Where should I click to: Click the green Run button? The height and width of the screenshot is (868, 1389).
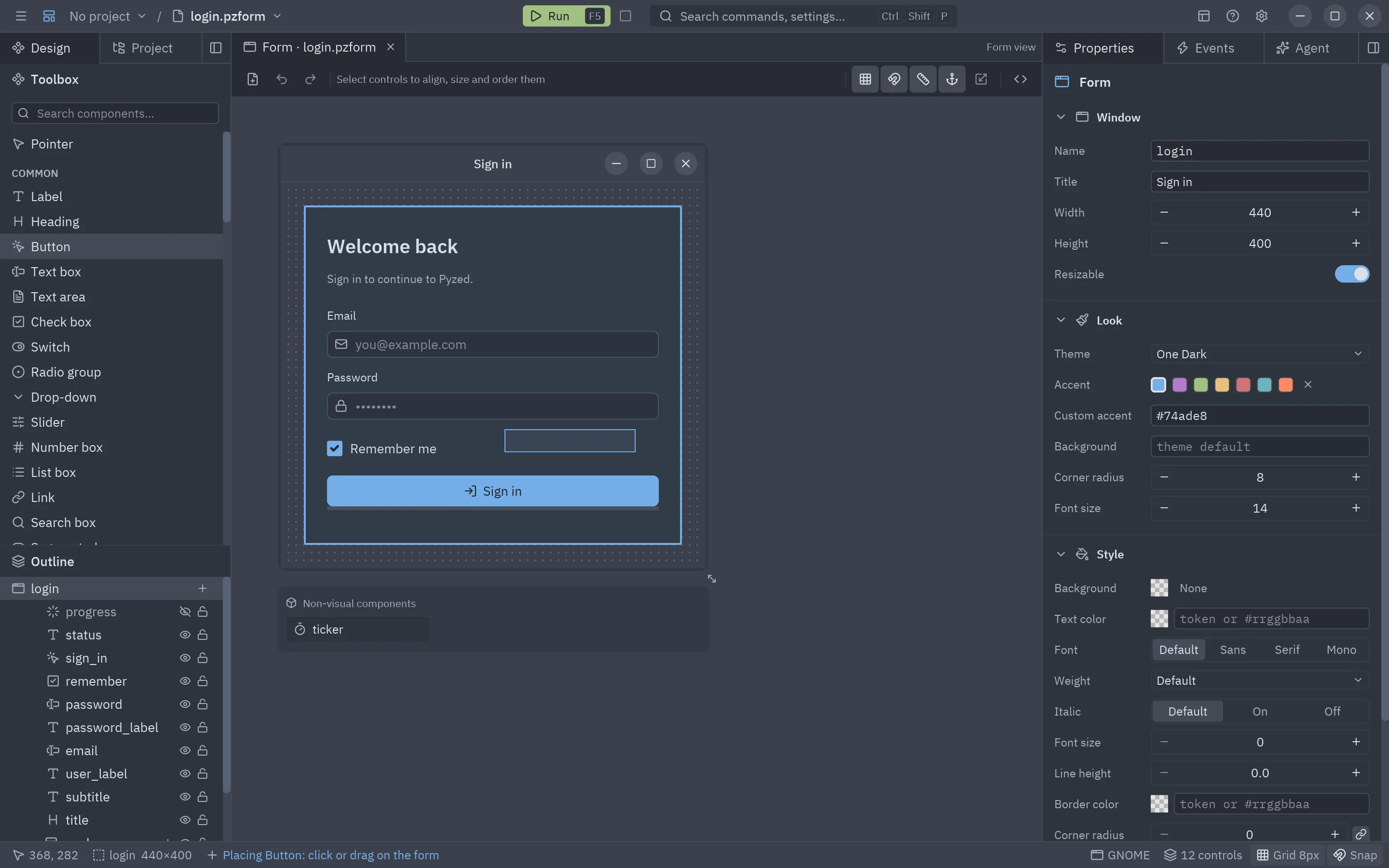click(x=566, y=16)
